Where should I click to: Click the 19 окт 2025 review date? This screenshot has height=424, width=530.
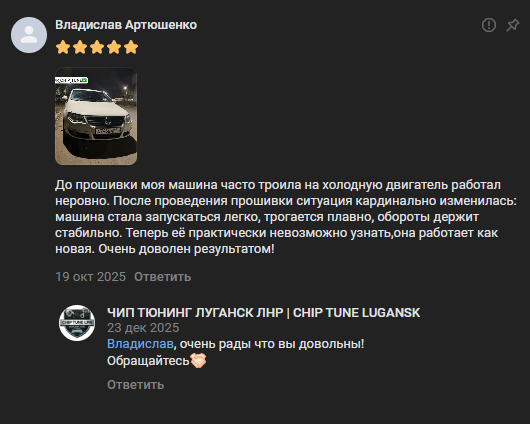[x=91, y=277]
